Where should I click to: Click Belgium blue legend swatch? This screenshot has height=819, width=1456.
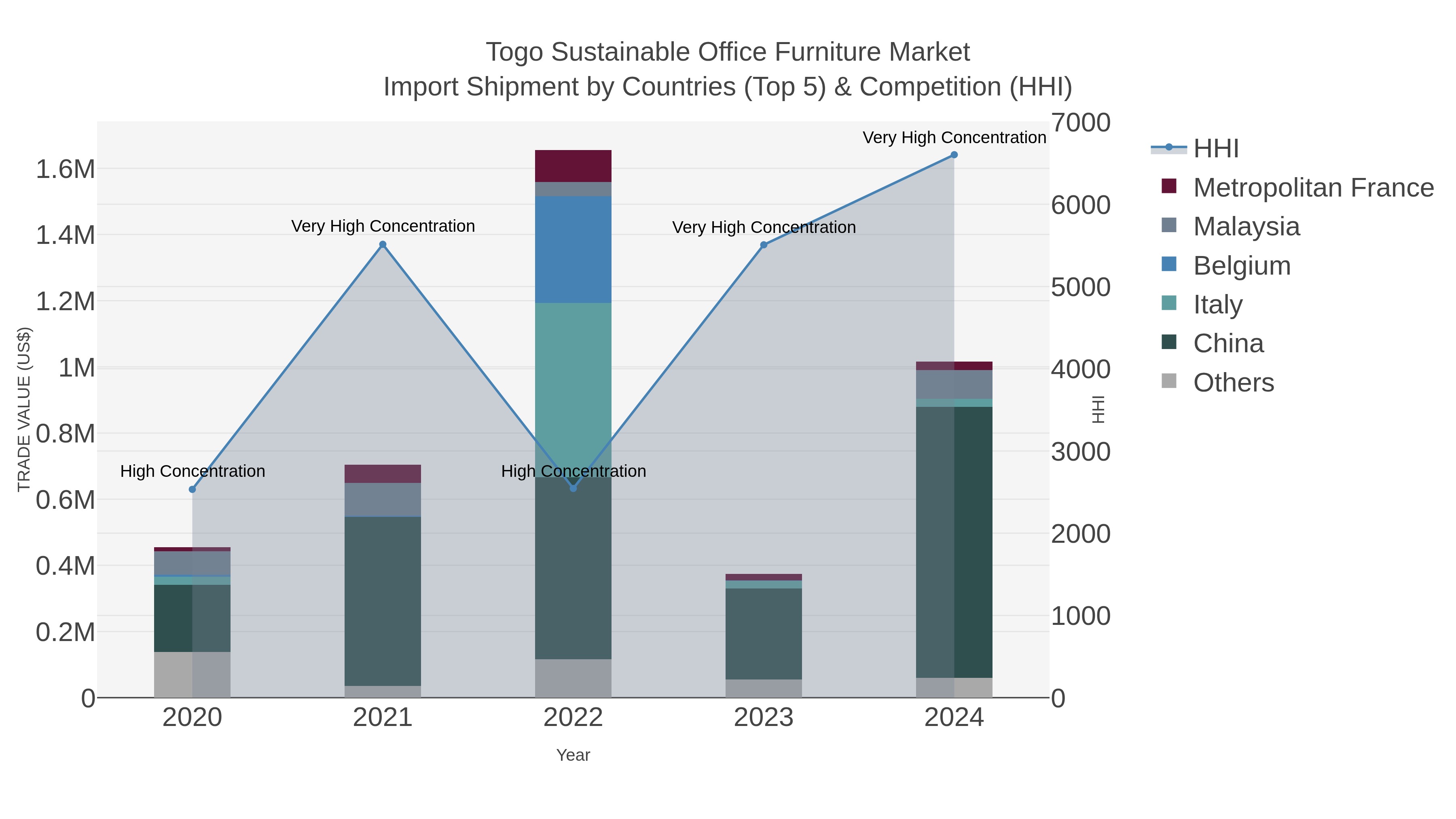(x=1169, y=264)
